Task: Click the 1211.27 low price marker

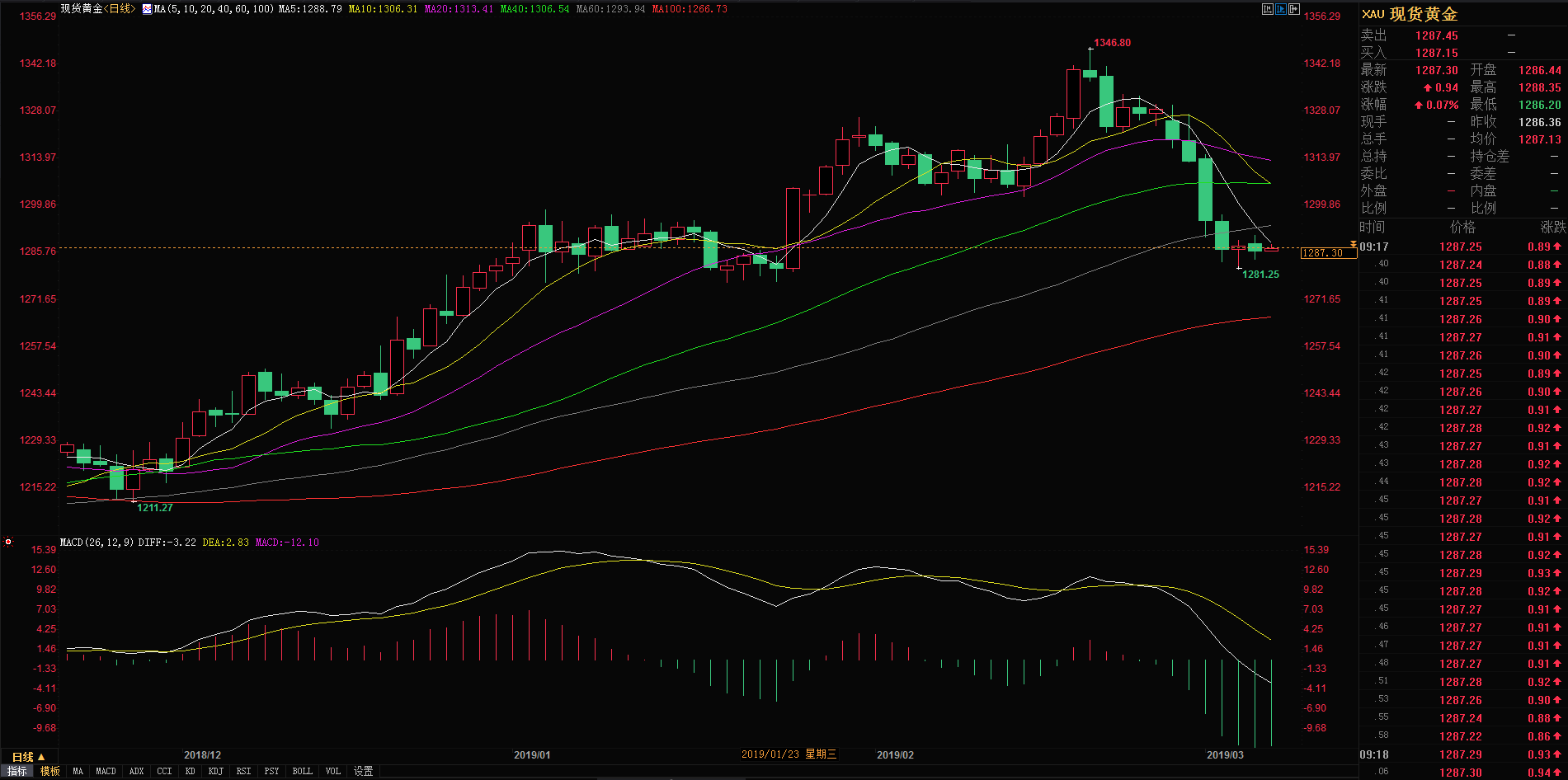Action: click(155, 508)
